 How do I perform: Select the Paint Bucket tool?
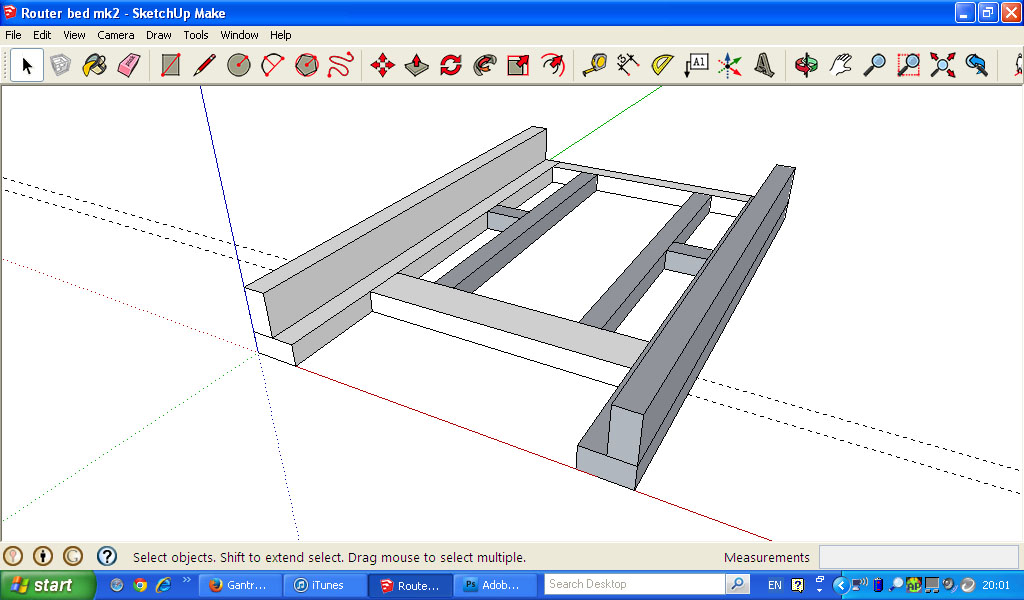94,66
